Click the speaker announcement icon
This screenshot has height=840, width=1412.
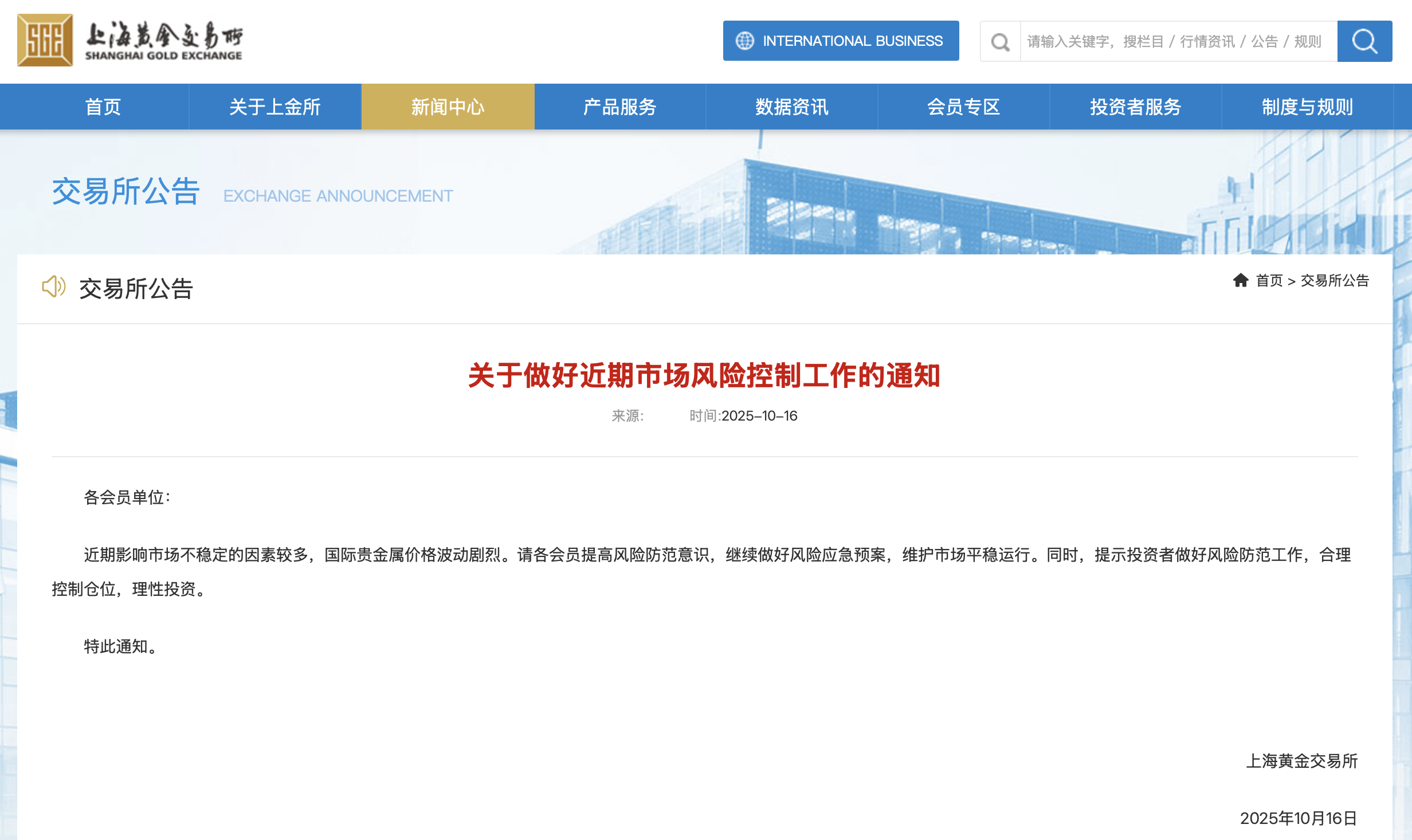[54, 286]
